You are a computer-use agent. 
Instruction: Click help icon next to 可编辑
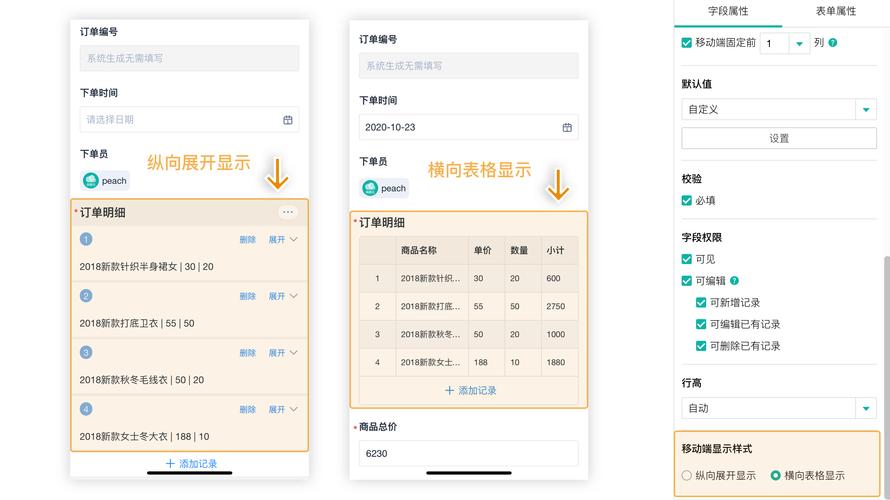tap(734, 280)
